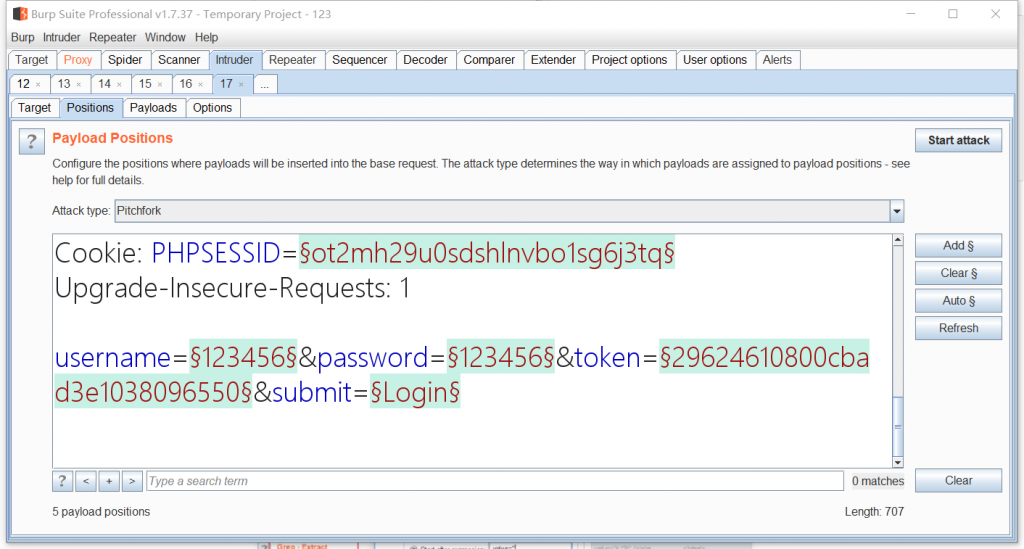Go to next search match arrow
Viewport: 1024px width, 549px height.
(132, 481)
